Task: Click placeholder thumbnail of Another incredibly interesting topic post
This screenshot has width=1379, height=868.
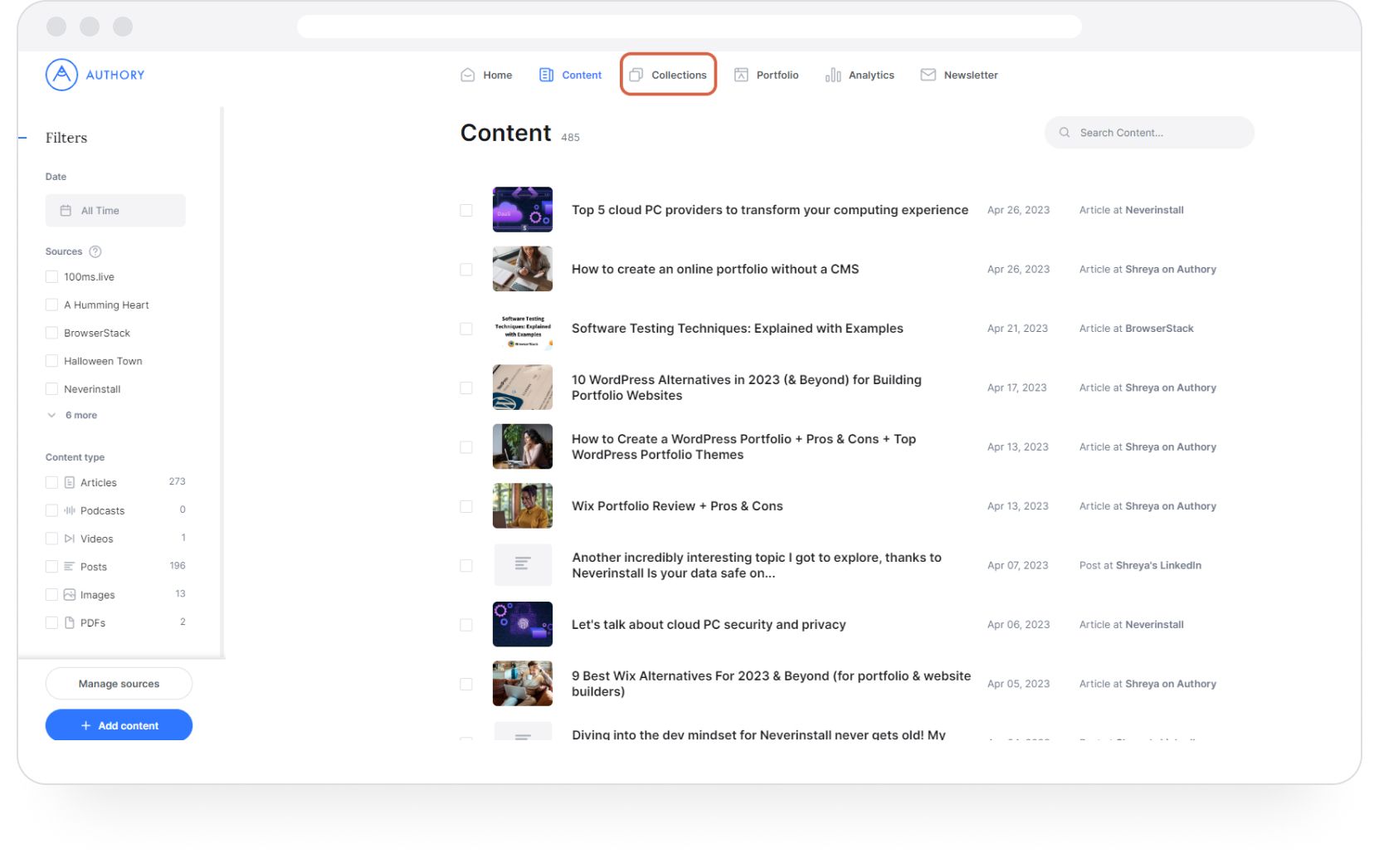Action: coord(523,565)
